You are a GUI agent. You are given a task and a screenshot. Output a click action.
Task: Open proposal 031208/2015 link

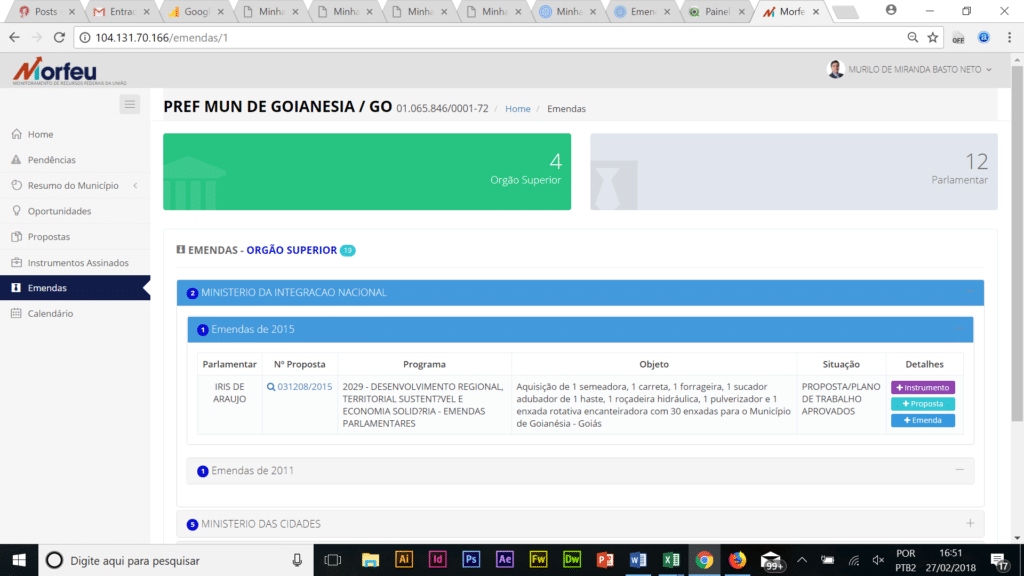[x=304, y=387]
